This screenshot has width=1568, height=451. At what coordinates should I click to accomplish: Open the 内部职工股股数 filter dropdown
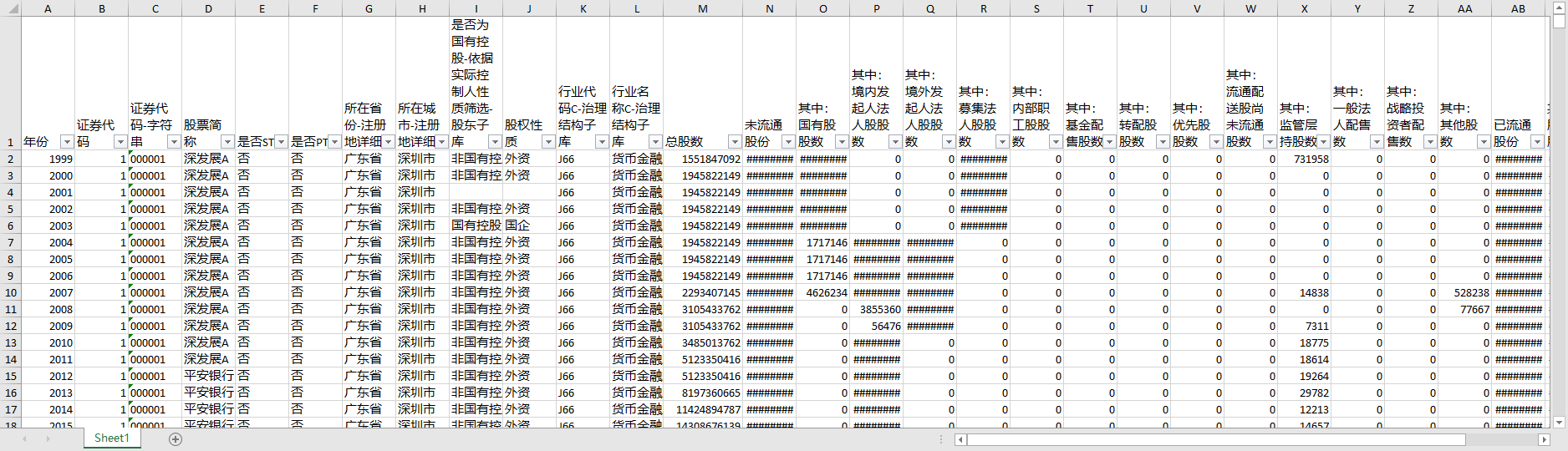(x=1056, y=142)
